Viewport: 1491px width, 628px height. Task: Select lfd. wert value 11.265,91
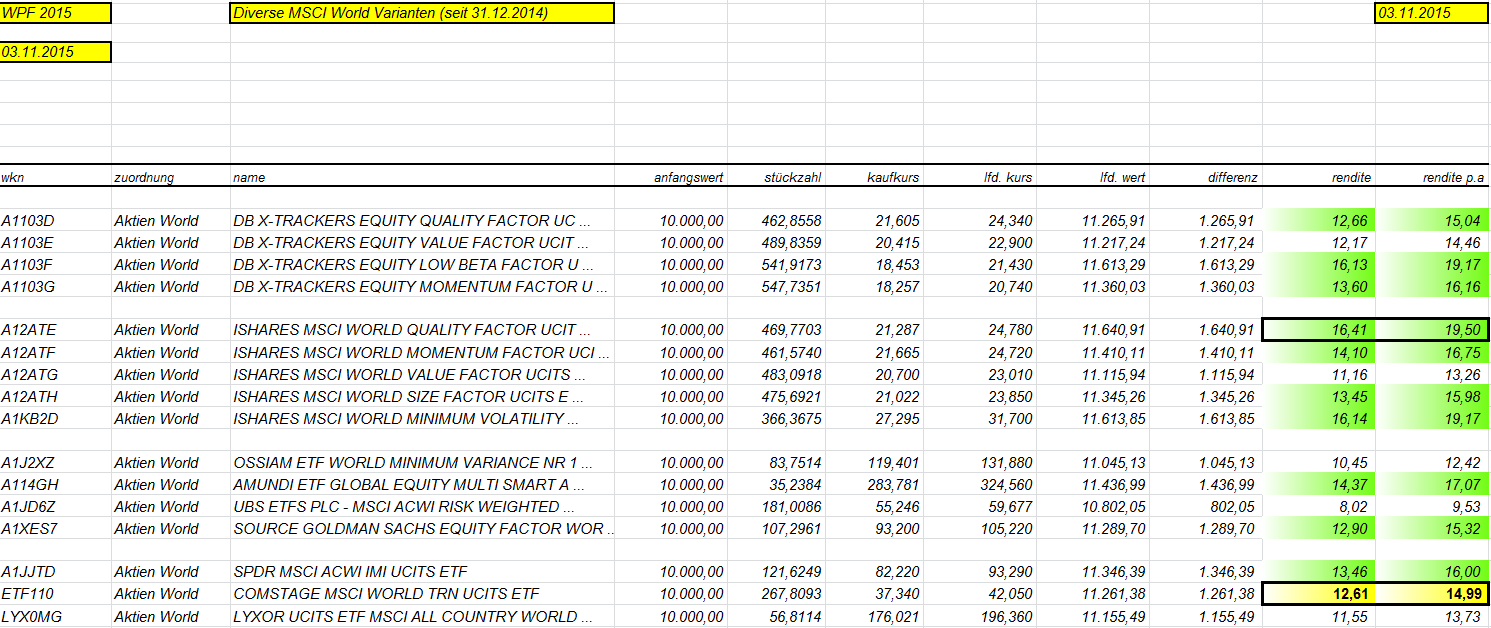point(1092,220)
